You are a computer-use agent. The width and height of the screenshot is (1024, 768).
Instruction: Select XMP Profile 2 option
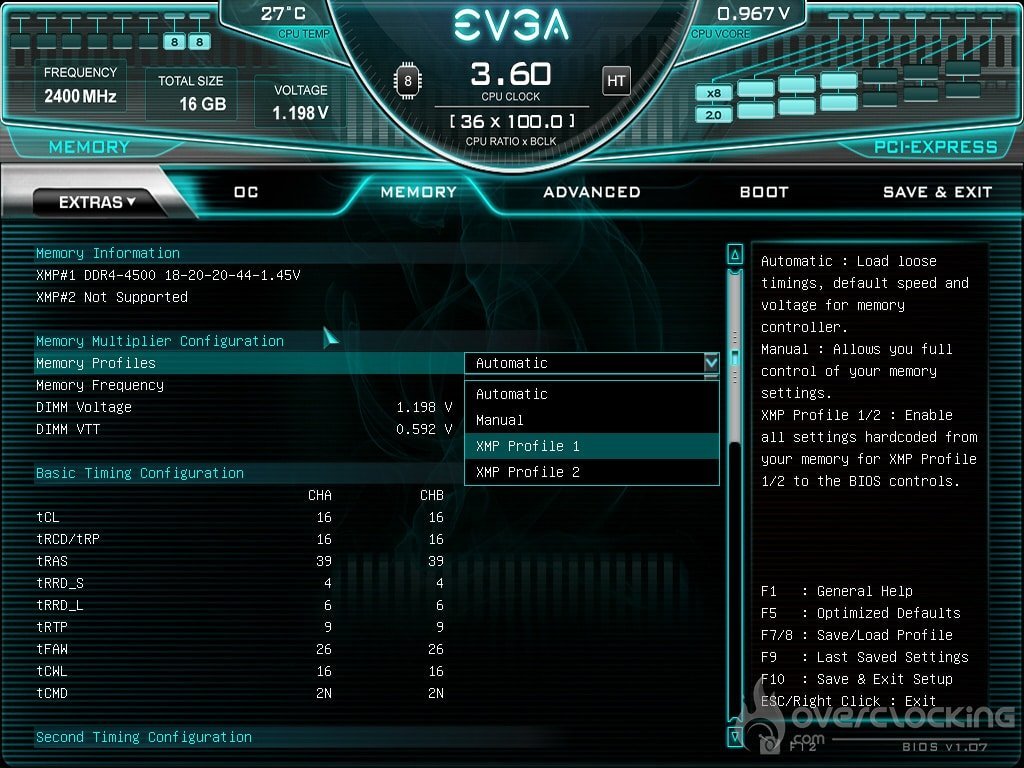tap(592, 472)
